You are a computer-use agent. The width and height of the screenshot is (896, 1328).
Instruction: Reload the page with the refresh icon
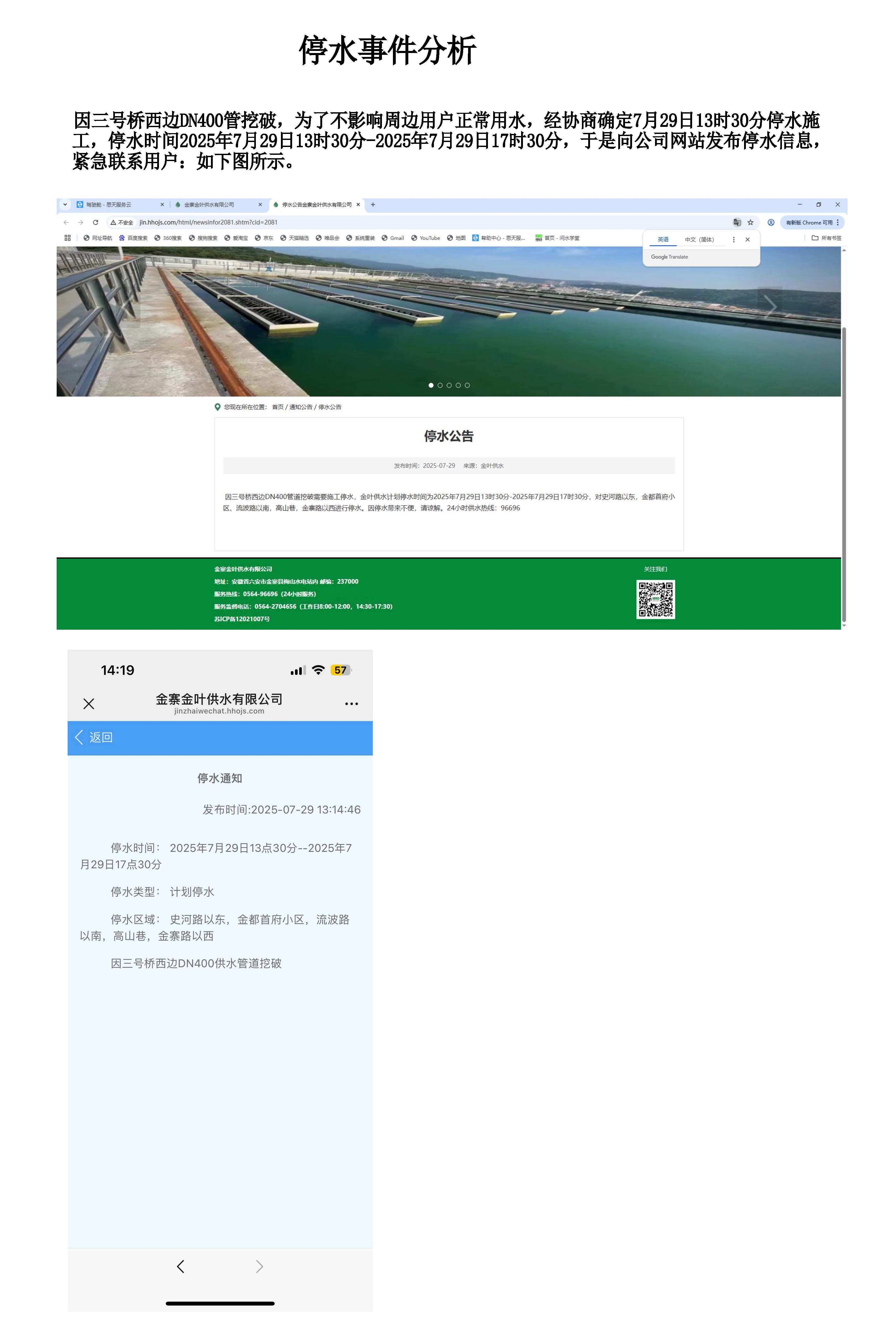coord(96,222)
